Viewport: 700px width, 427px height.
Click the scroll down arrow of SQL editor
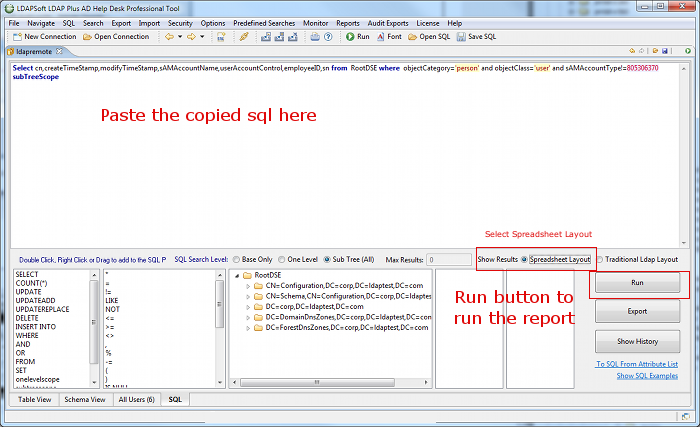coord(684,243)
